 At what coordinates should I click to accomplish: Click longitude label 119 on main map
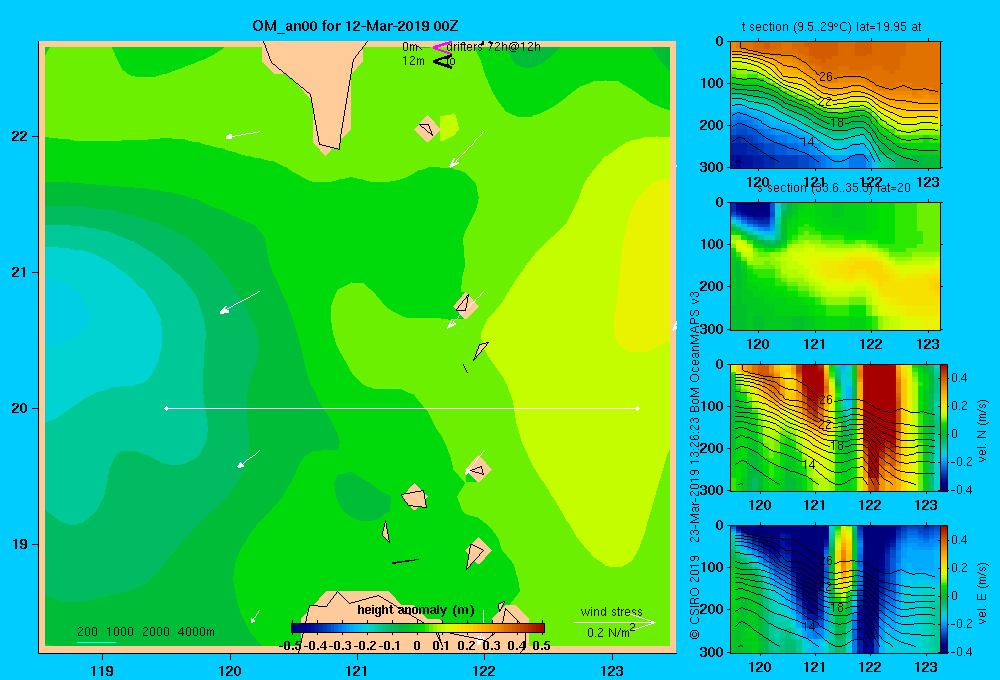point(102,670)
